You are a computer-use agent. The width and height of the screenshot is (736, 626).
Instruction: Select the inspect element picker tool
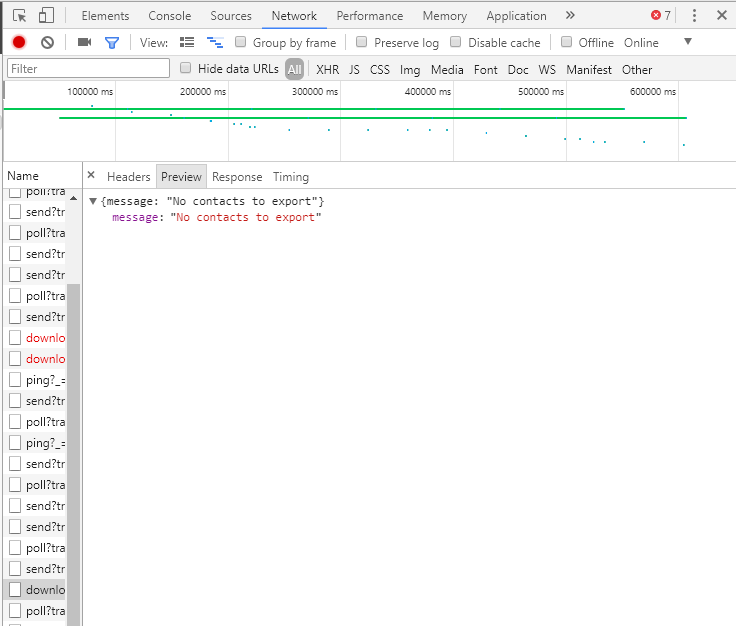(19, 15)
